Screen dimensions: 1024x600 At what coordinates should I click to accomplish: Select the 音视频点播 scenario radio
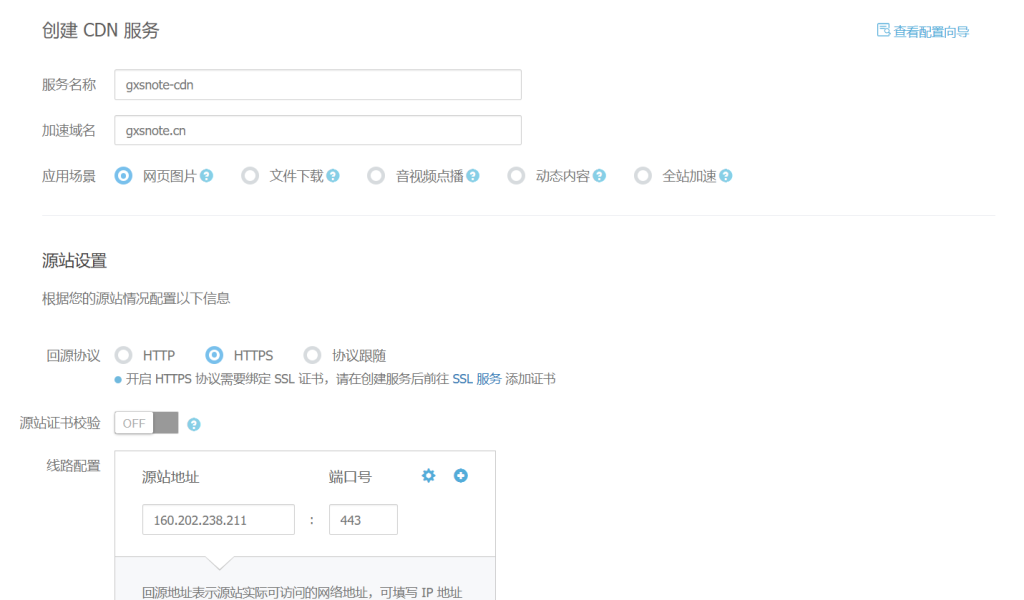click(376, 176)
